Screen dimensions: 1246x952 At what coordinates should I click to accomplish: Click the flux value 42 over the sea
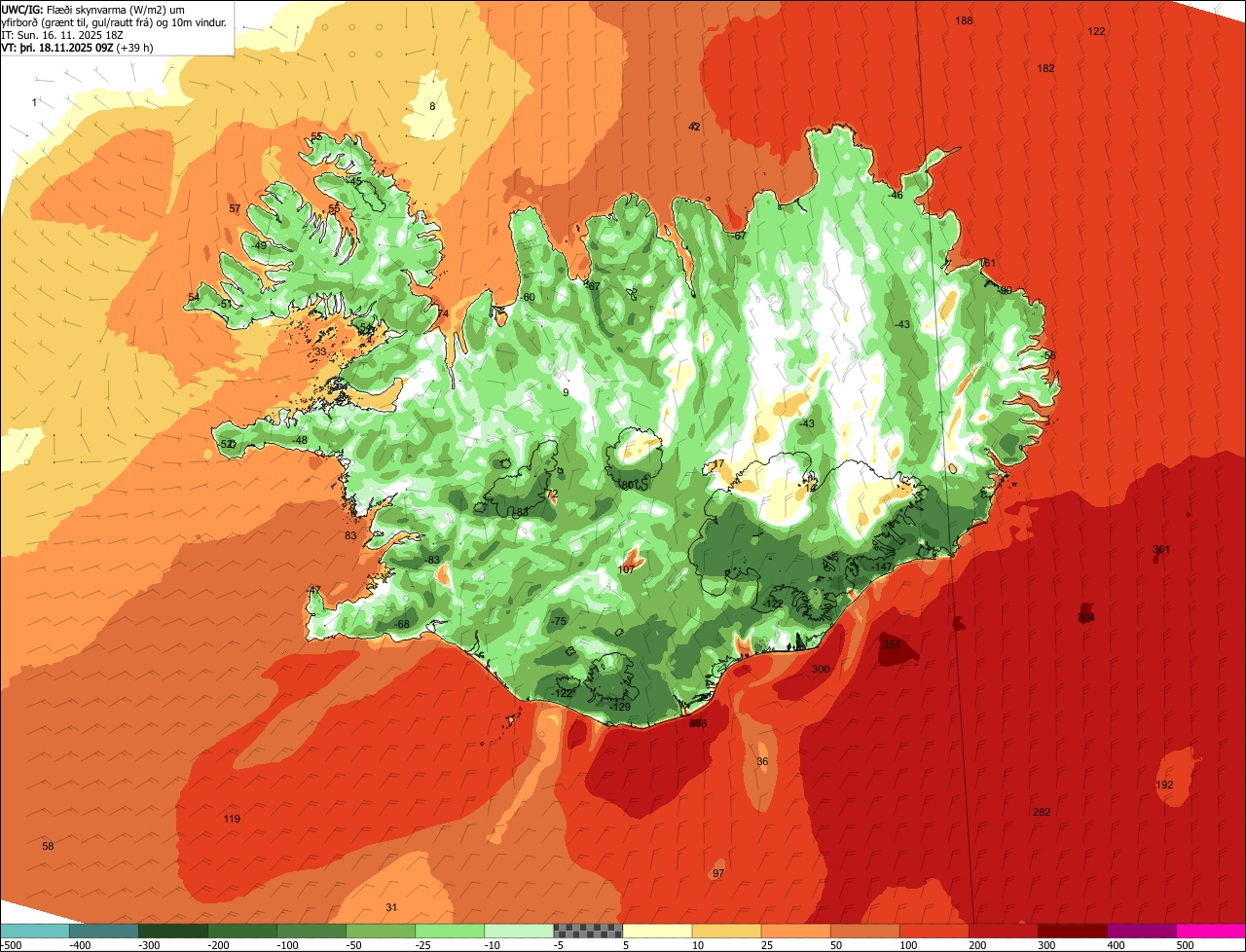(694, 127)
